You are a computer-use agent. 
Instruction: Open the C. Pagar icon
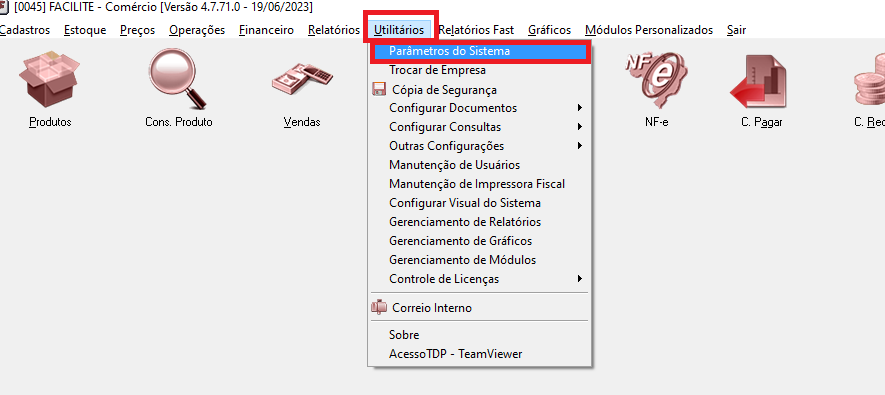coord(761,82)
